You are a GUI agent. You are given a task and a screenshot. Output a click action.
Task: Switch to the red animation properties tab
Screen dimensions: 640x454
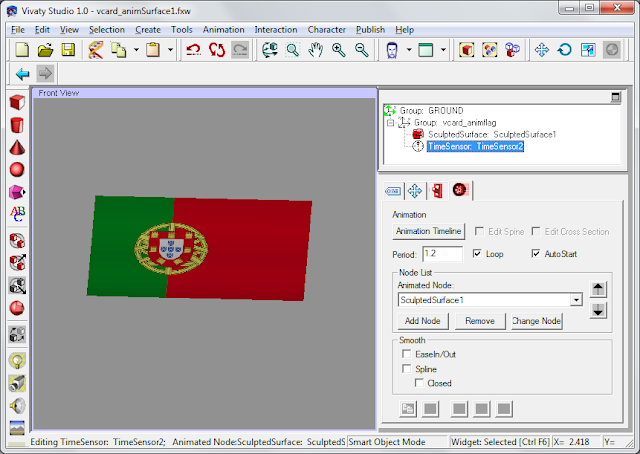coord(460,190)
